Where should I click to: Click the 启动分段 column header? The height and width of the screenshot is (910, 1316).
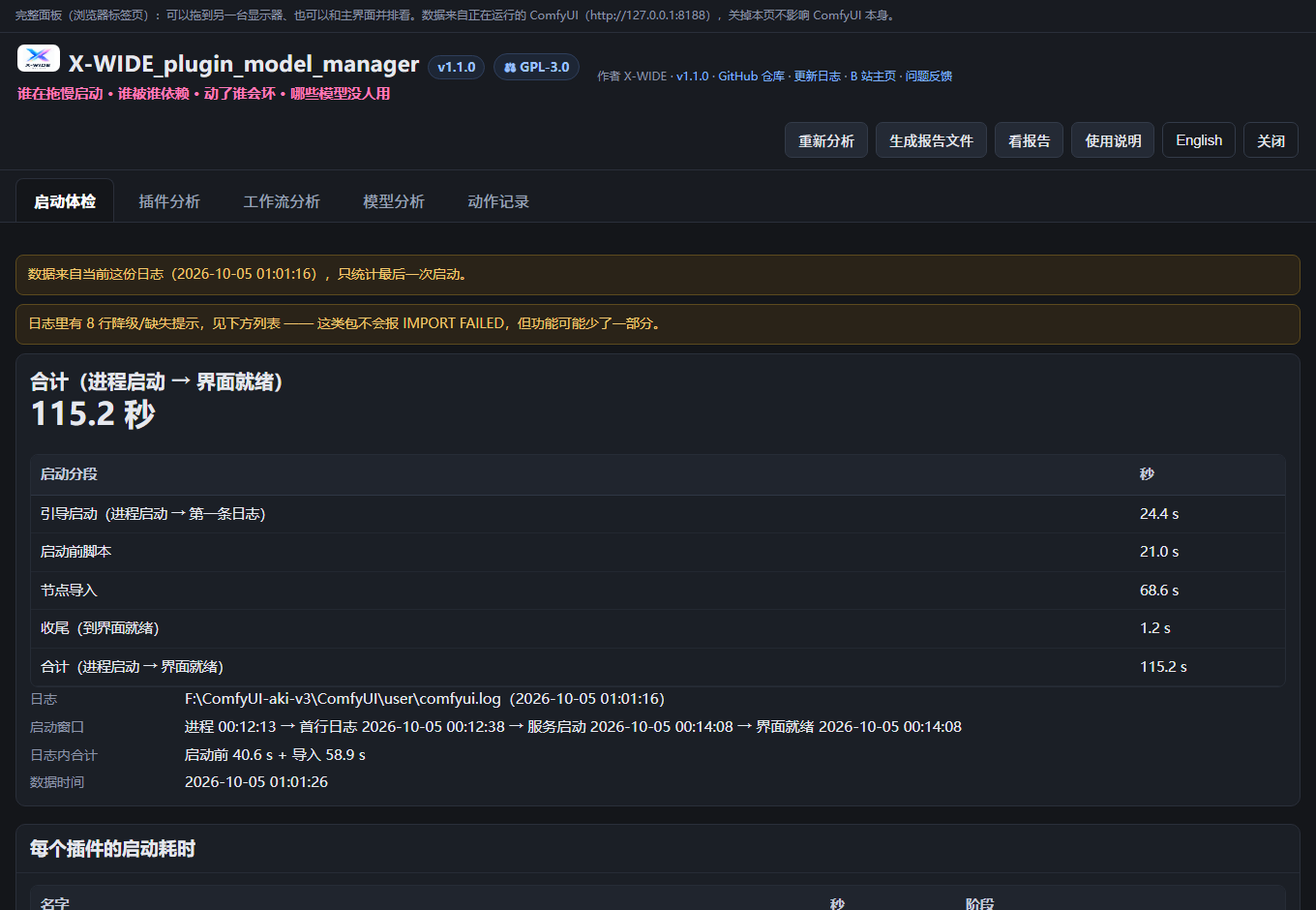point(69,474)
